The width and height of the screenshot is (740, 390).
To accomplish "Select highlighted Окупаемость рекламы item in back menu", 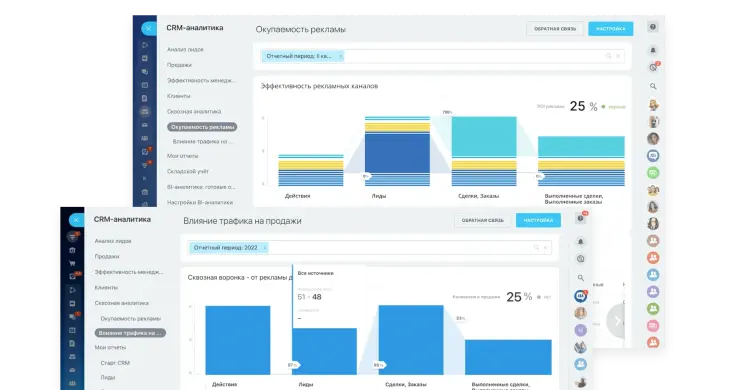I will (x=202, y=127).
